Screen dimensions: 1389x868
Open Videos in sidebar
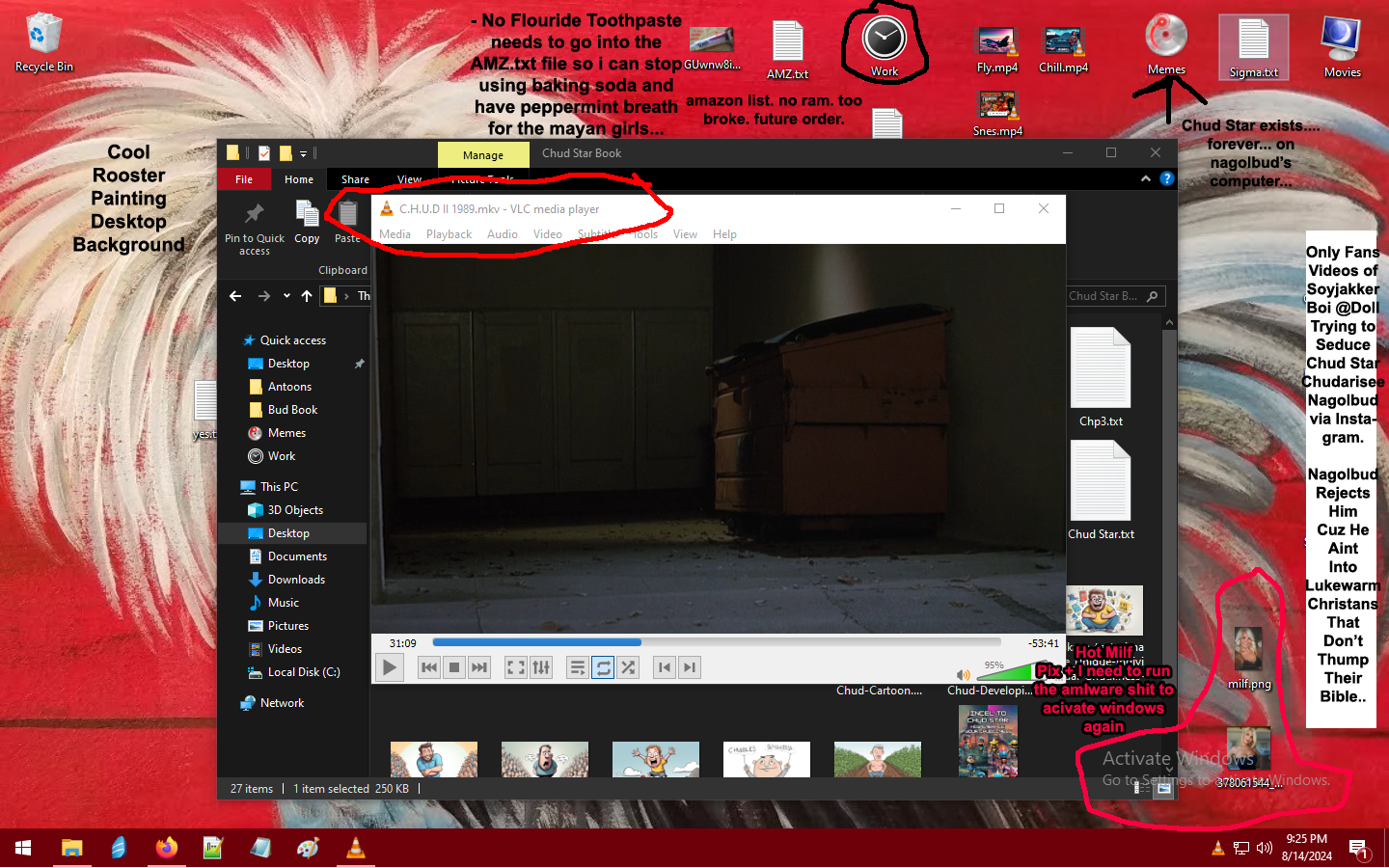[x=285, y=649]
